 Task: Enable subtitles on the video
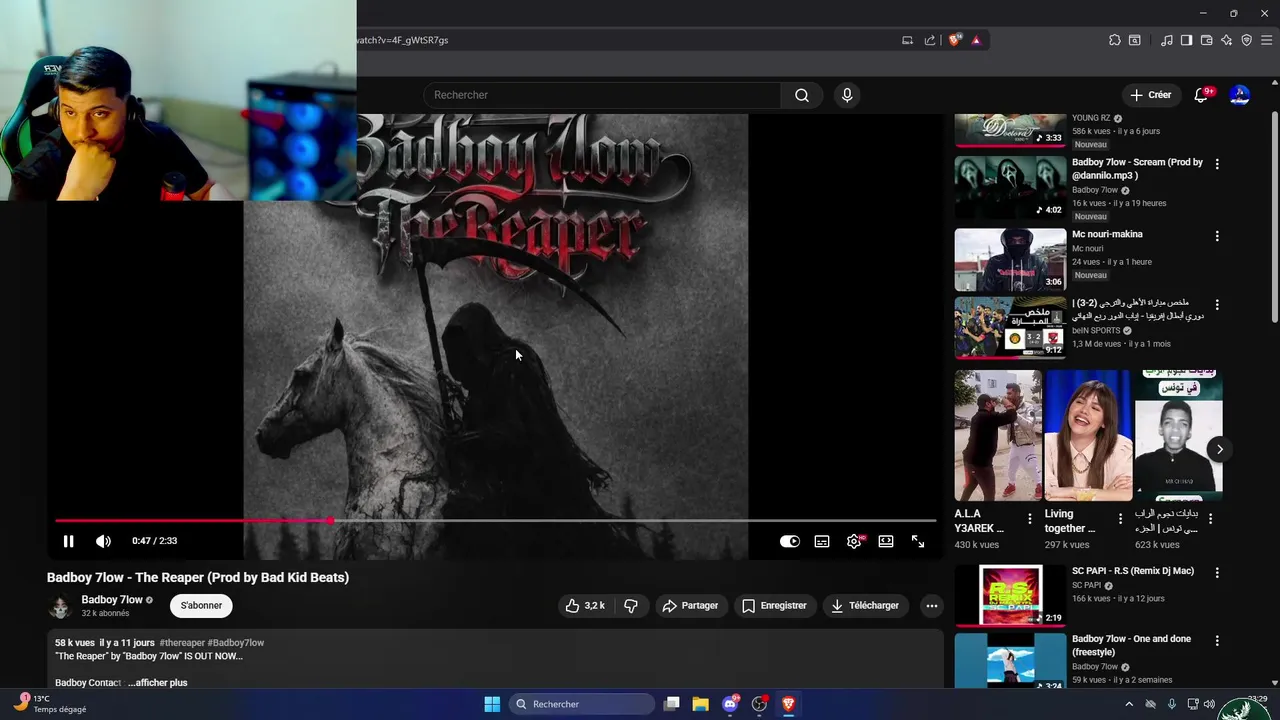point(822,541)
